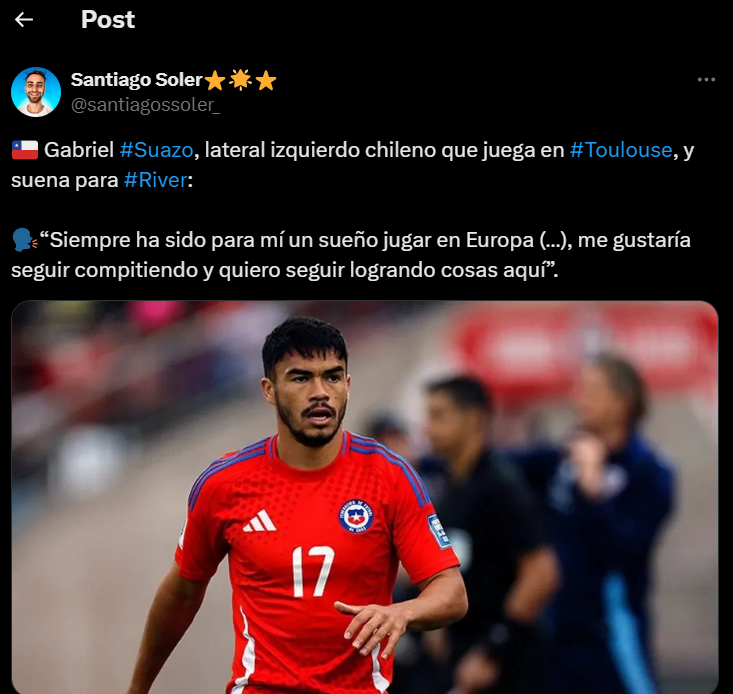Open the #River hashtag
Image resolution: width=733 pixels, height=694 pixels.
click(155, 180)
